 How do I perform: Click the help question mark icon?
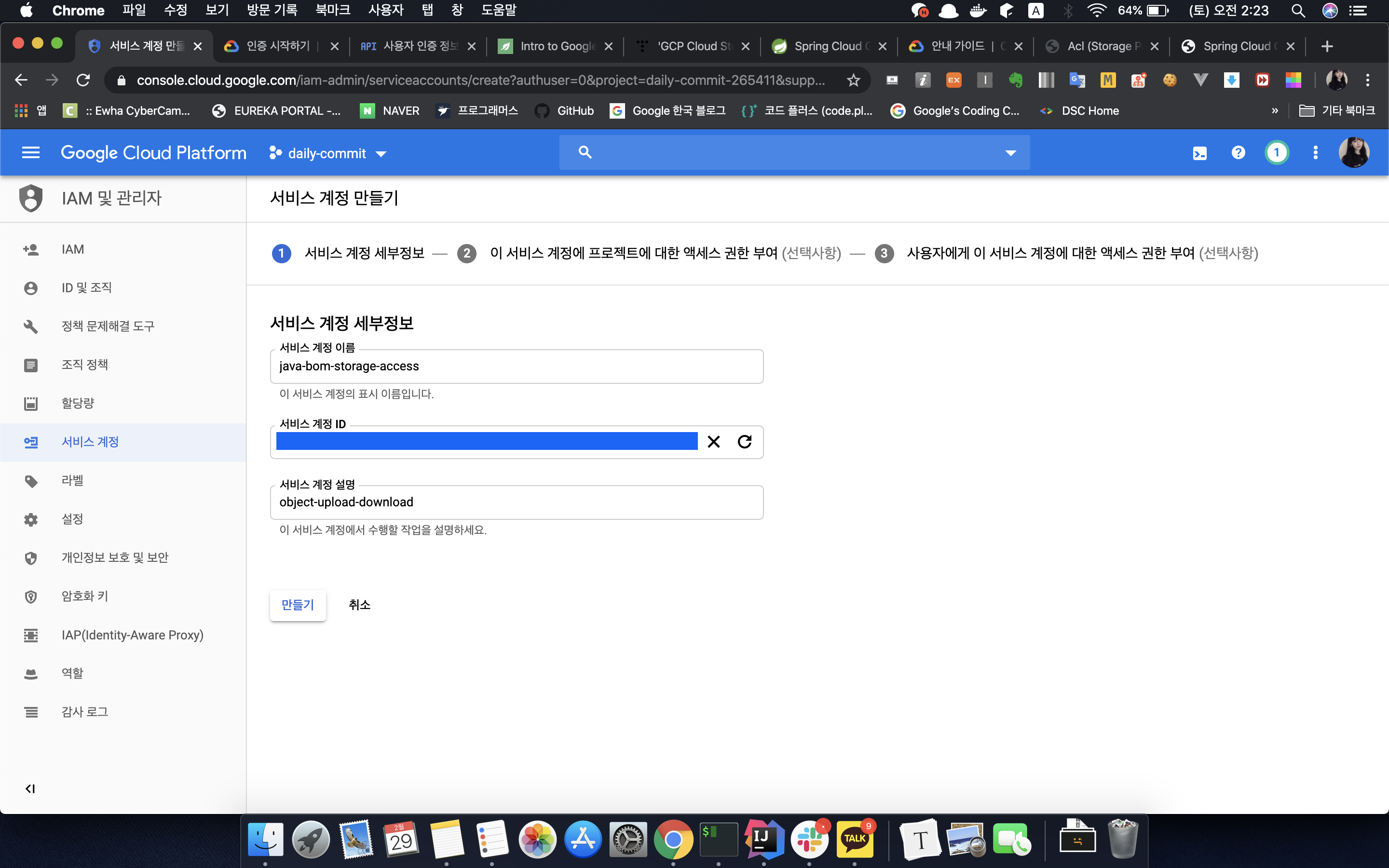coord(1238,153)
